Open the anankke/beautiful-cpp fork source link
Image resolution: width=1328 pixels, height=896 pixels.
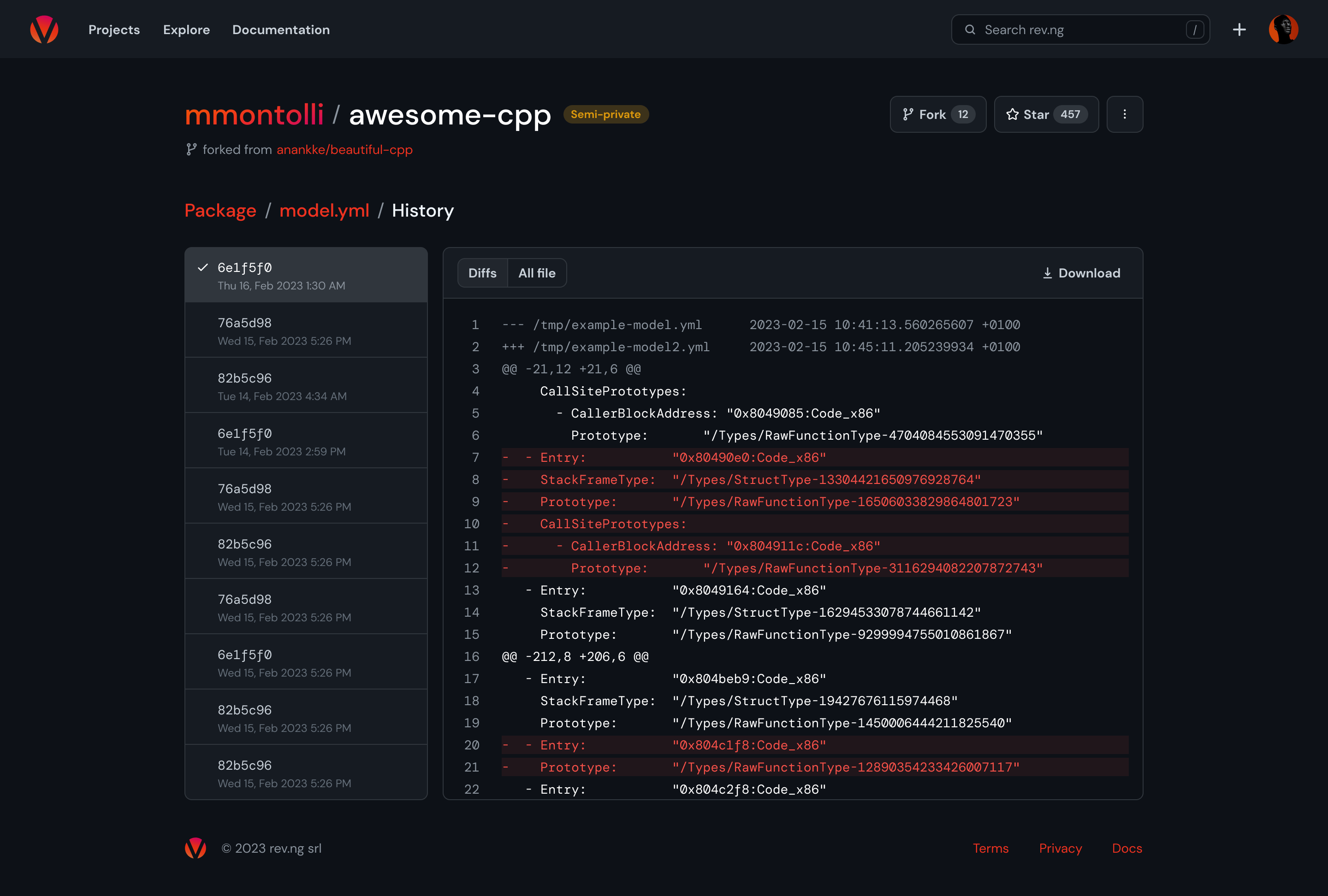point(344,150)
